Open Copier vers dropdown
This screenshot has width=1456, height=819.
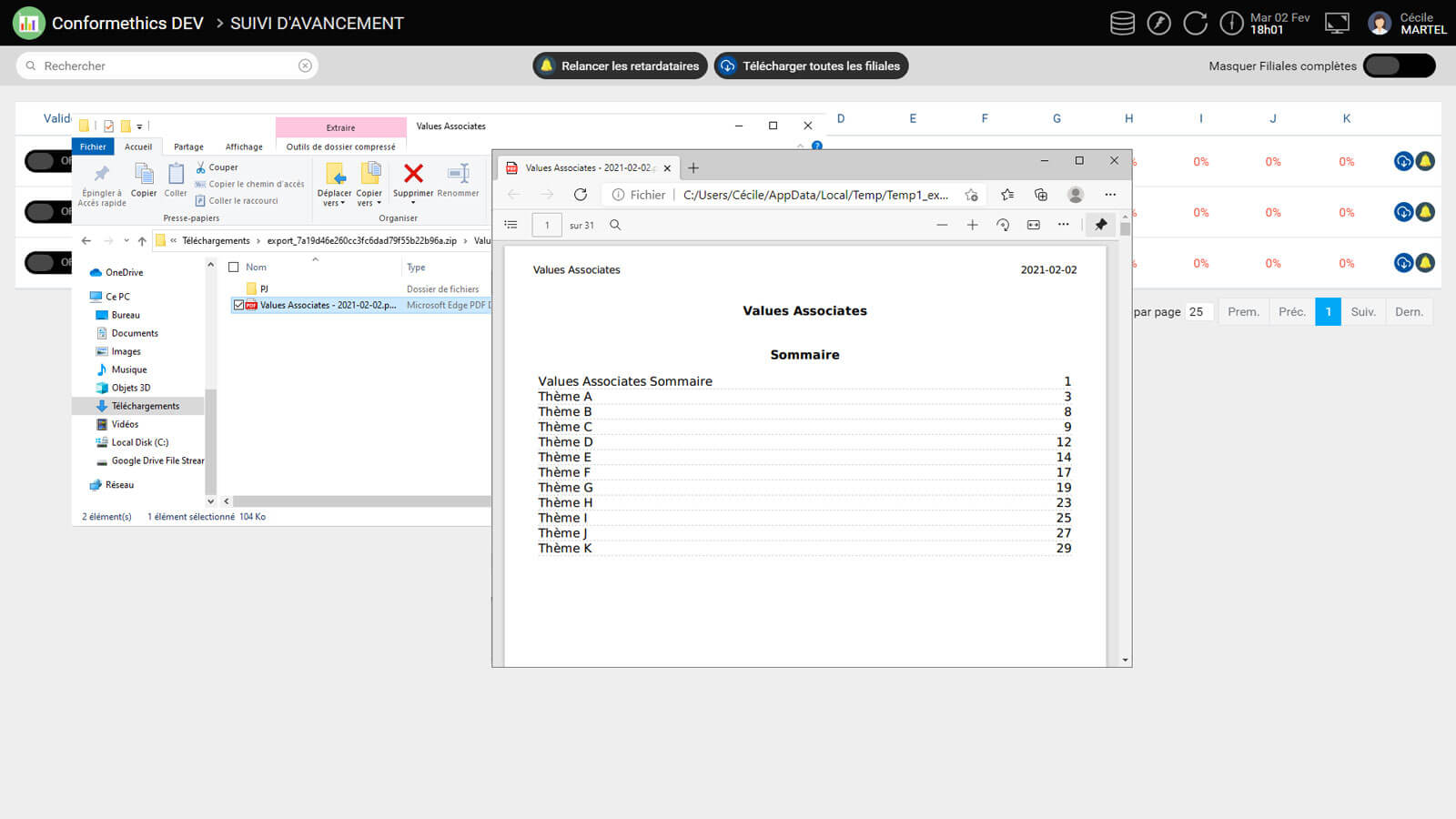(x=369, y=185)
